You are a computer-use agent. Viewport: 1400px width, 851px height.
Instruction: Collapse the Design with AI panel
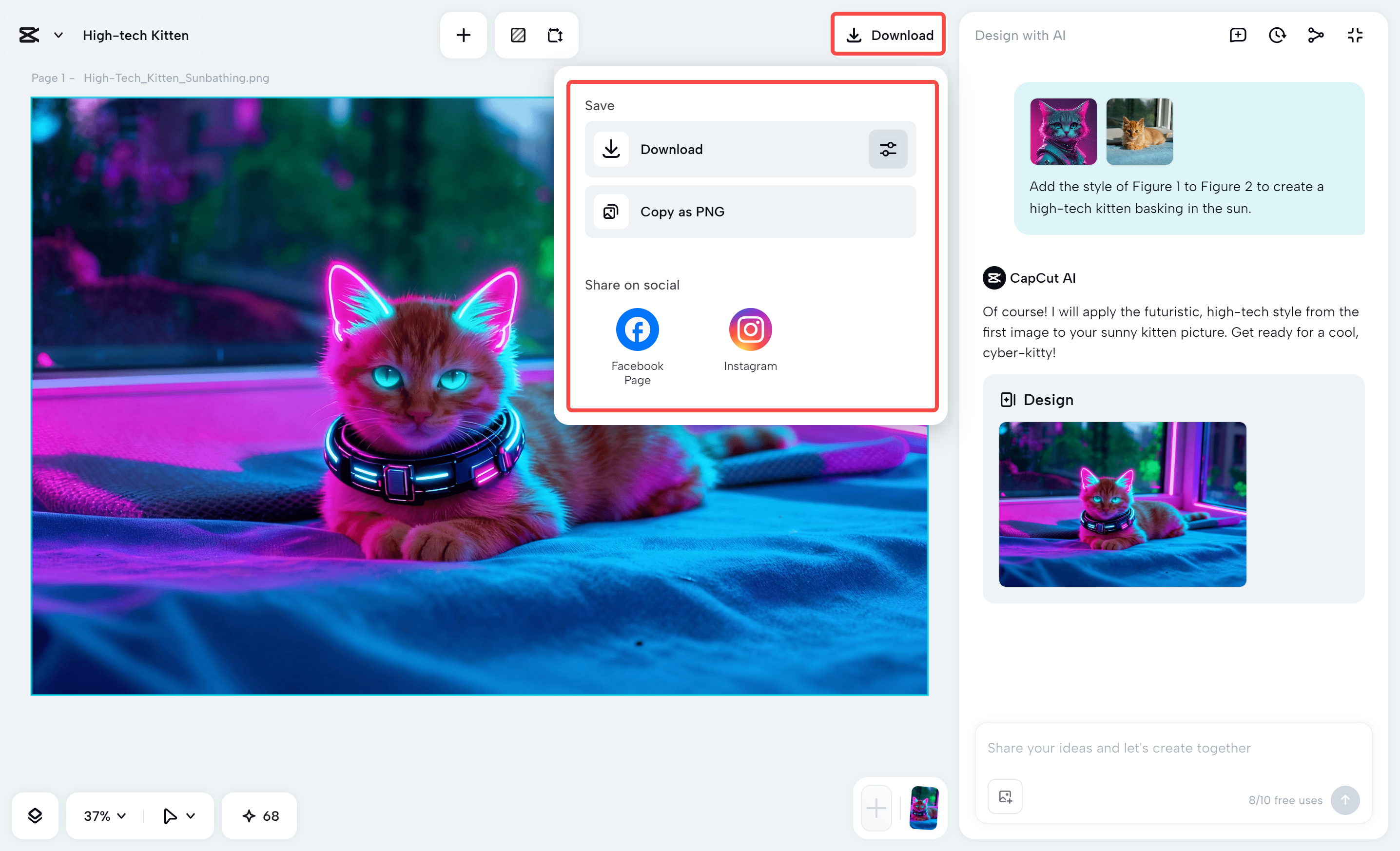point(1355,35)
